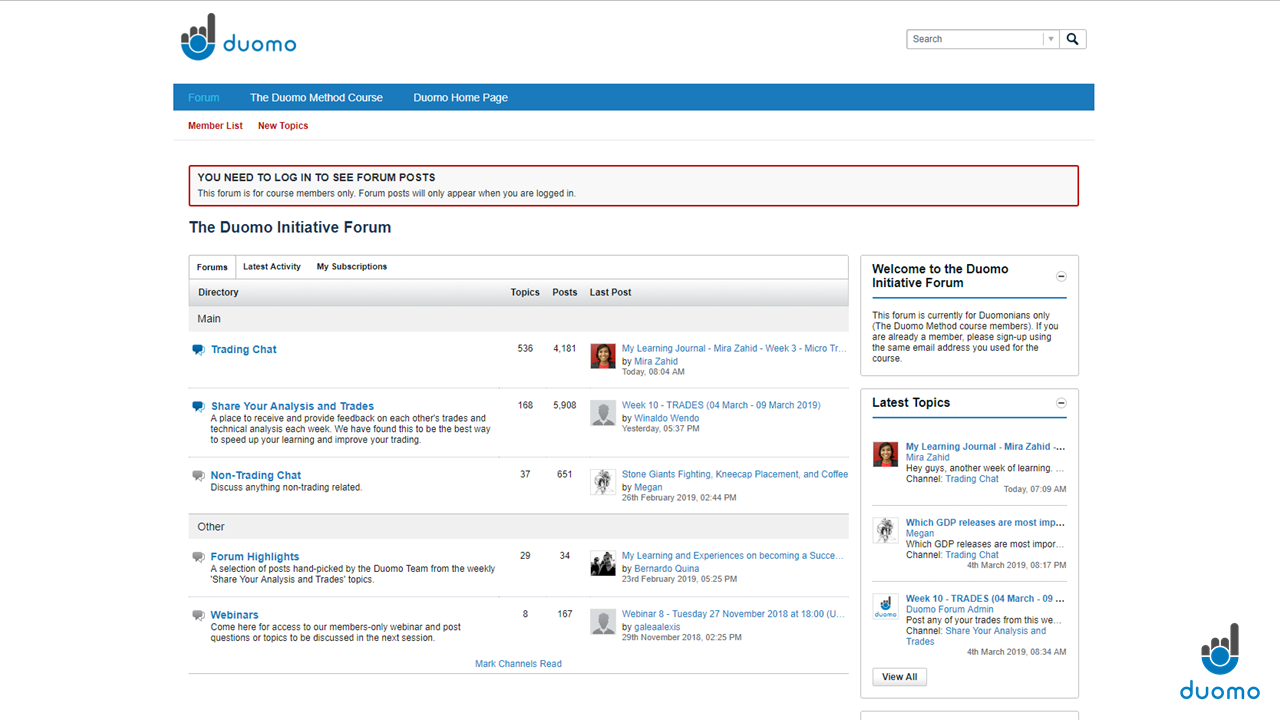Click the Share Your Analysis and Trades bubble icon
The height and width of the screenshot is (720, 1280).
tap(198, 407)
